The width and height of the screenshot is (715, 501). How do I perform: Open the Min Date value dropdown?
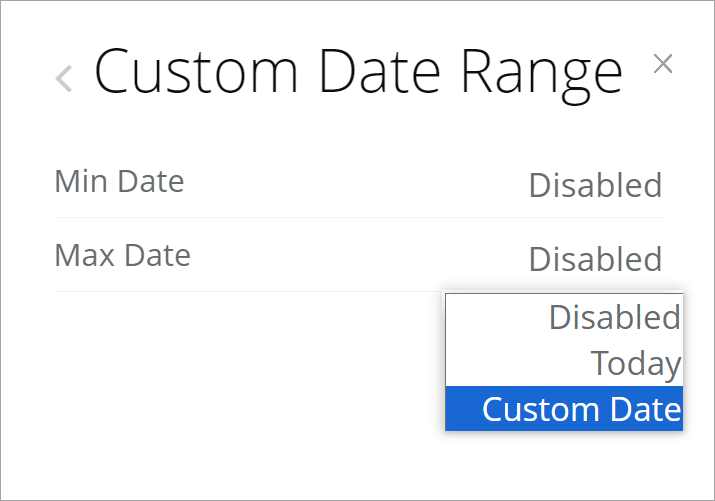pos(595,185)
